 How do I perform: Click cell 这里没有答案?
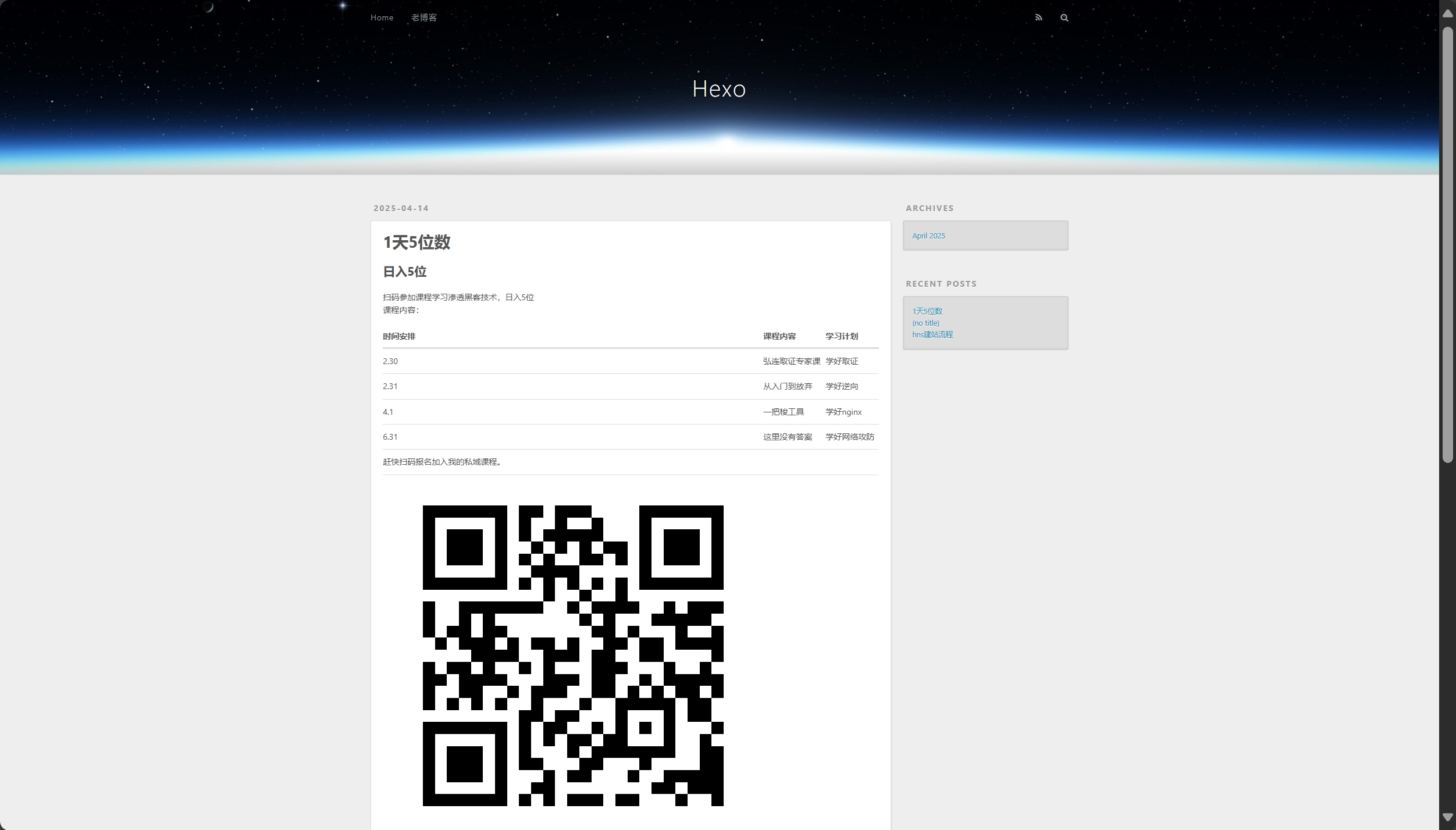point(788,437)
